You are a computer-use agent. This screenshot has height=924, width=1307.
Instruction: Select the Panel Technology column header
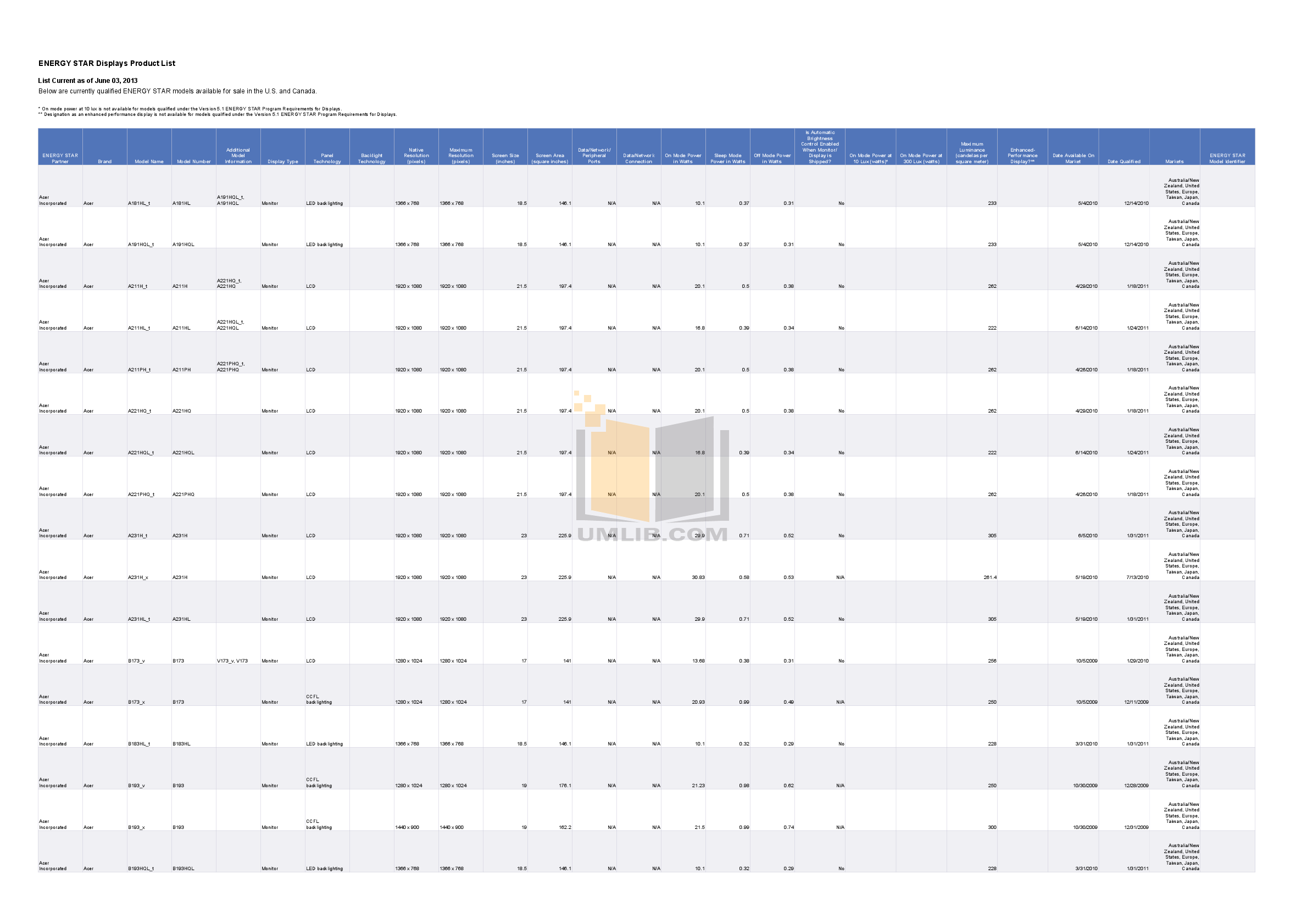click(327, 158)
